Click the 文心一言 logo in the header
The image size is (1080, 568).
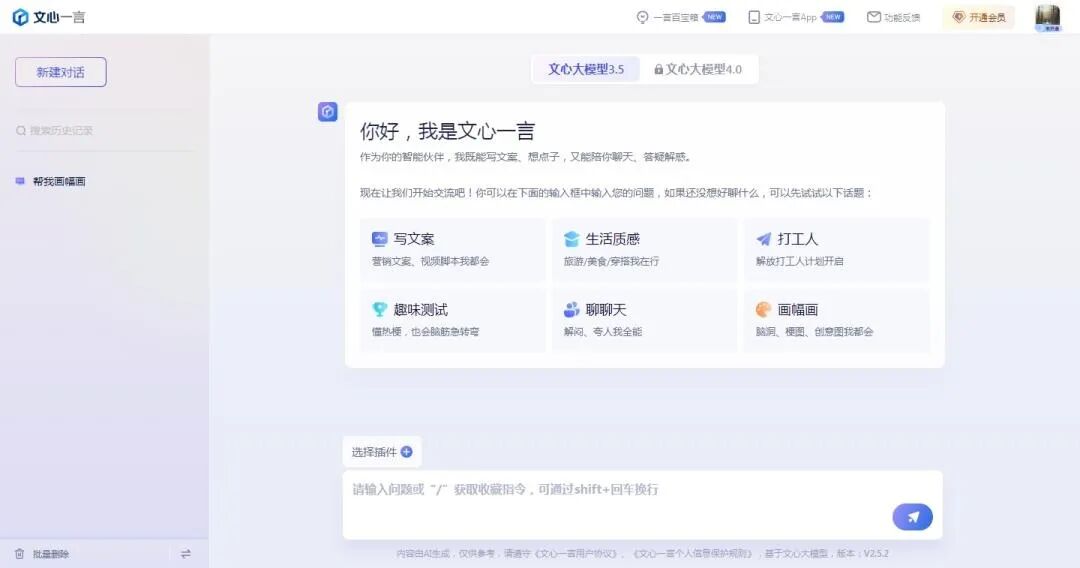49,17
